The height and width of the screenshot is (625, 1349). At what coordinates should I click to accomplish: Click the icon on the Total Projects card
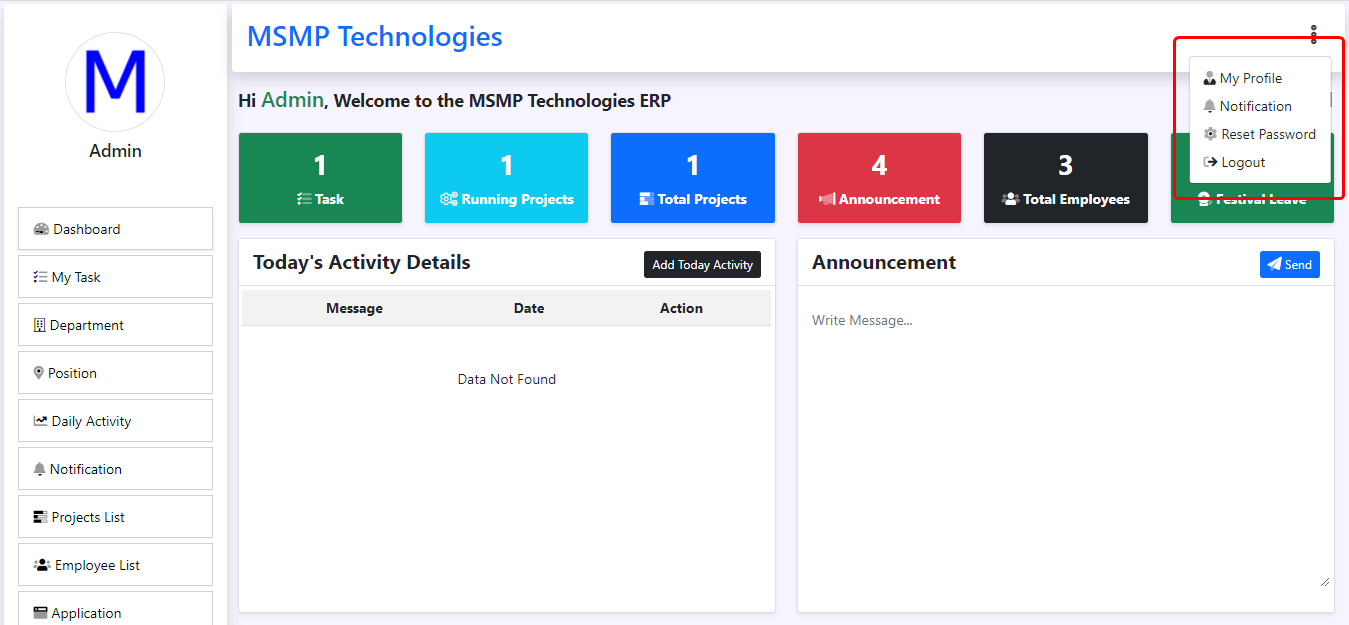click(x=646, y=199)
